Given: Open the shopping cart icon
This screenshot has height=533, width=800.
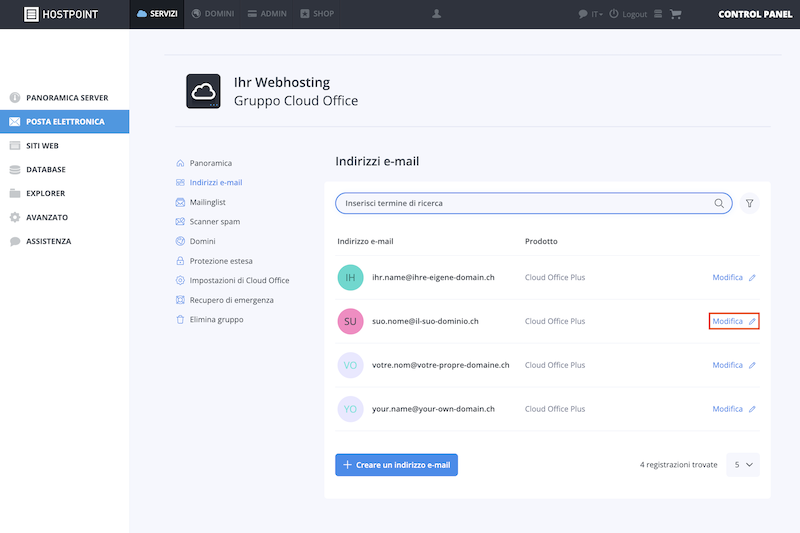Looking at the screenshot, I should coord(676,14).
